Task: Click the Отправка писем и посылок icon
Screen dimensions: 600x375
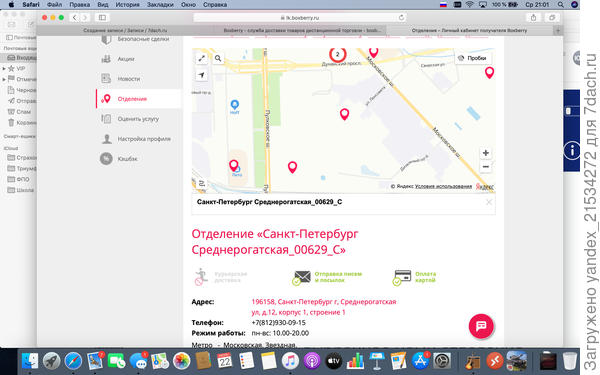Action: tap(303, 277)
